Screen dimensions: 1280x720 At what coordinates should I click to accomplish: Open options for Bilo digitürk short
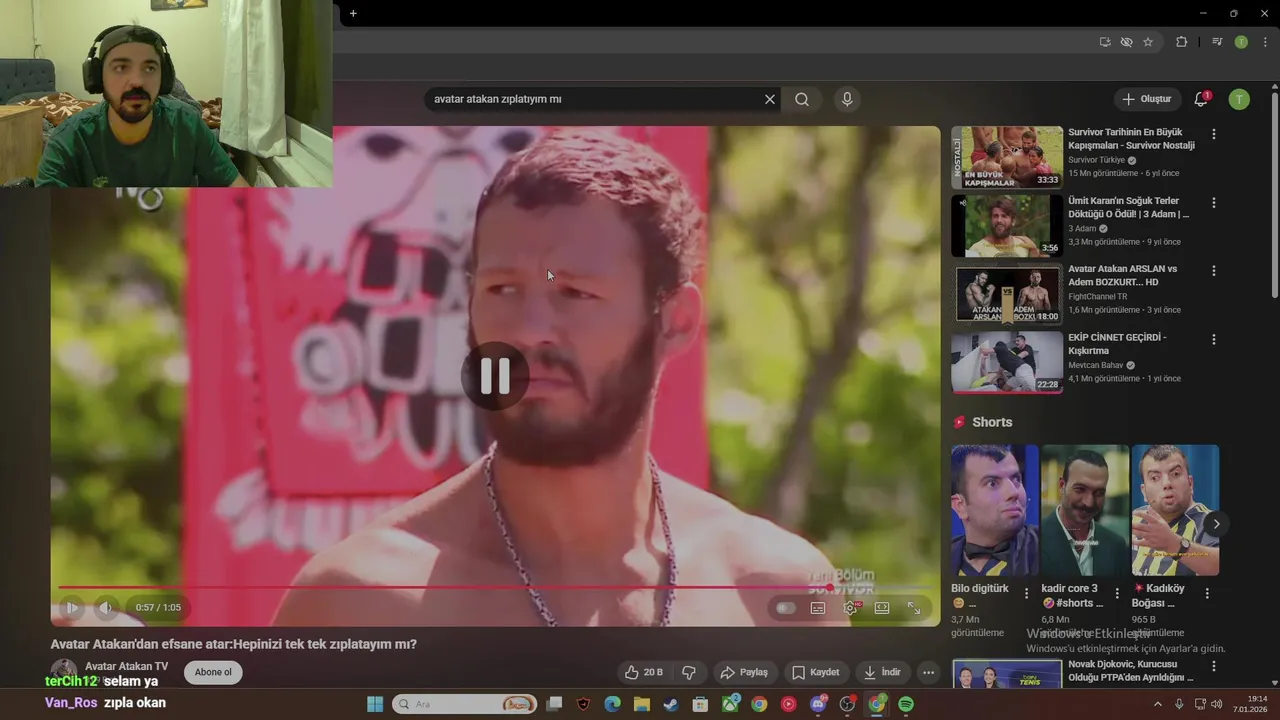coord(1026,593)
